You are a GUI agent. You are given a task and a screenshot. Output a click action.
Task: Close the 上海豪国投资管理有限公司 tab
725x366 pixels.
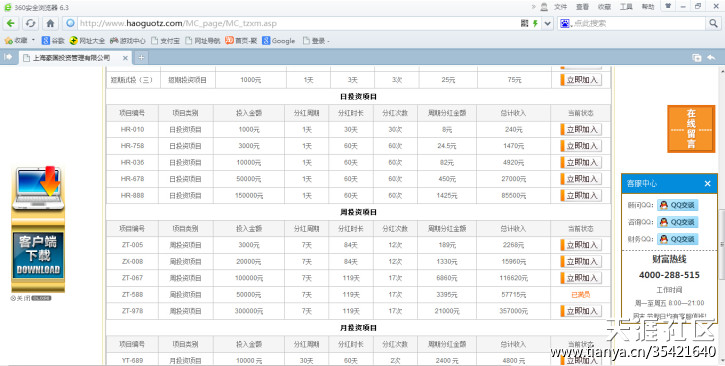[x=125, y=58]
